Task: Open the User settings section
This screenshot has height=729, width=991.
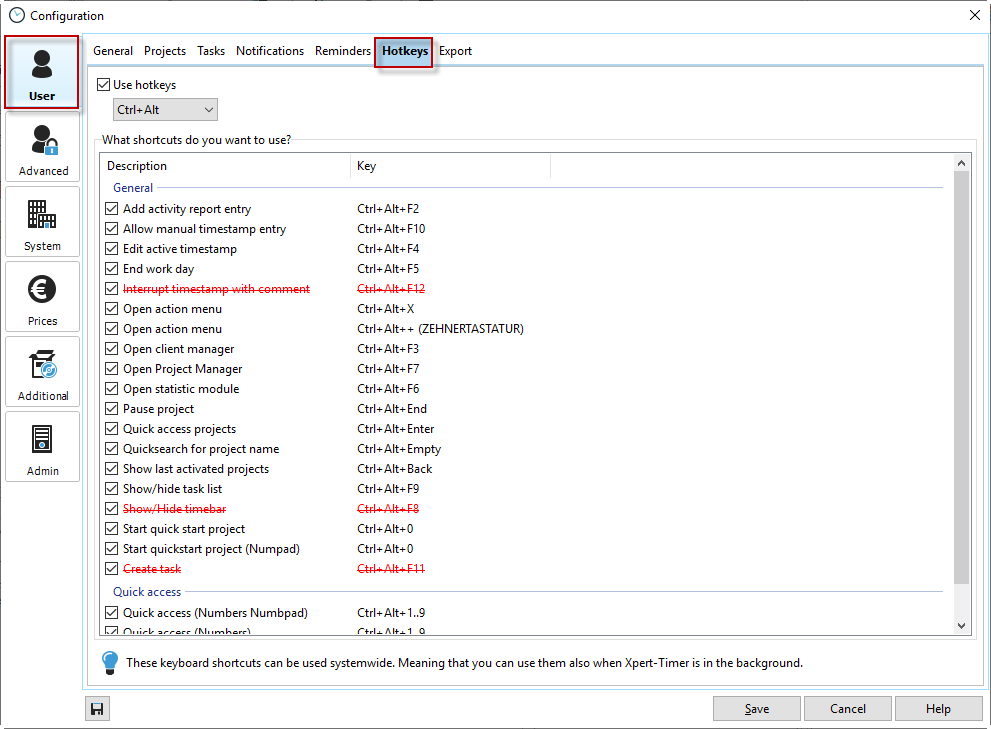Action: [42, 73]
